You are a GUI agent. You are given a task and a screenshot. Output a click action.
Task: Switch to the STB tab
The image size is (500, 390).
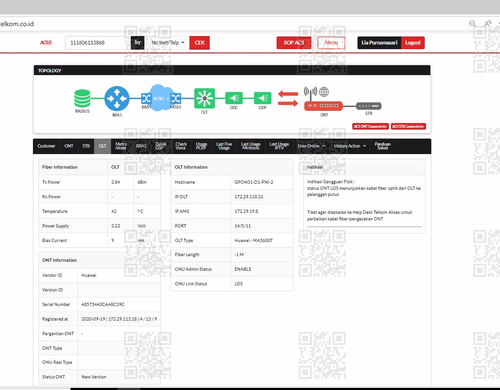coord(86,146)
